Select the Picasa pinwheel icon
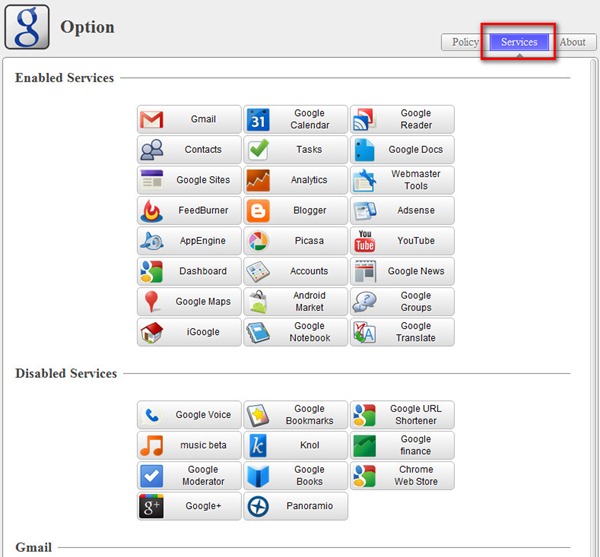Screen dimensions: 600x557 click(x=258, y=241)
